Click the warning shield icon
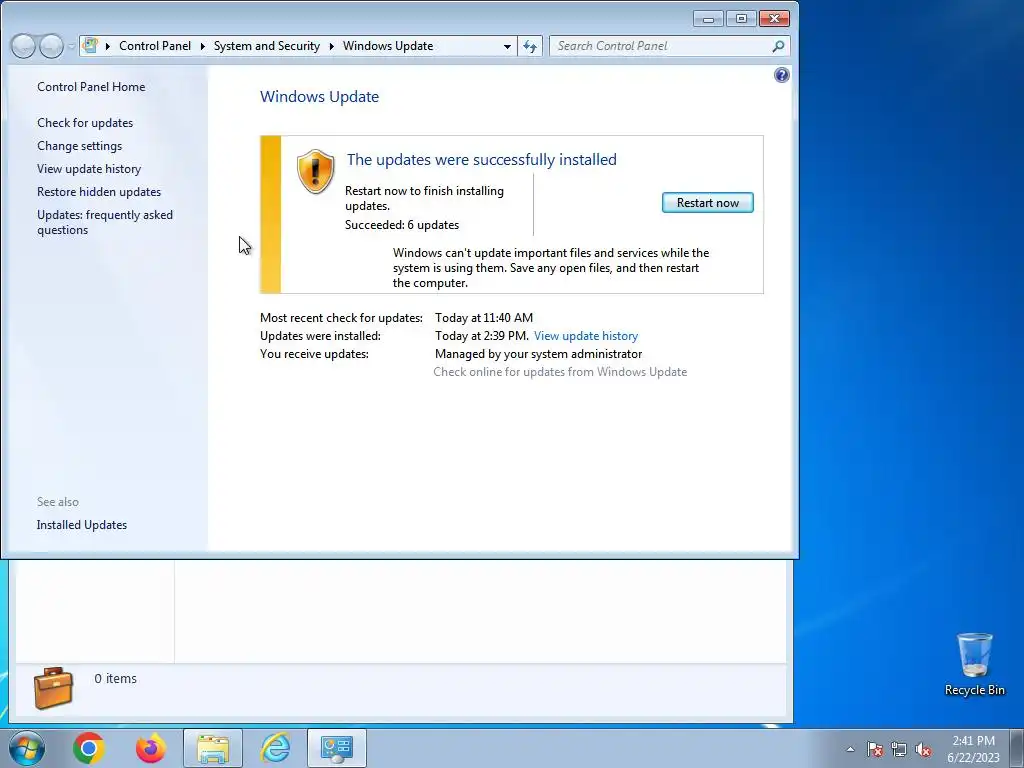Screen dimensions: 1024x768 click(315, 171)
